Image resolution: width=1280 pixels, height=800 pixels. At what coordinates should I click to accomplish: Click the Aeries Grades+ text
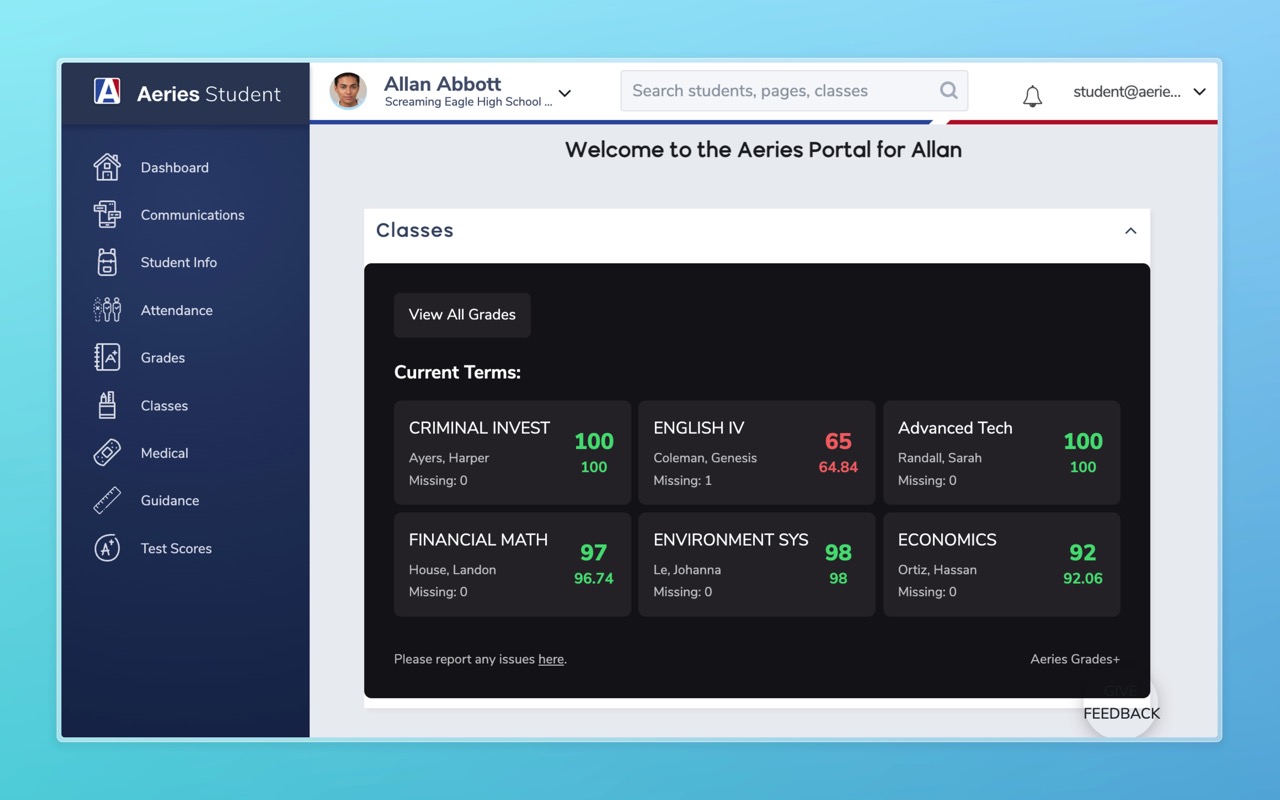click(x=1075, y=659)
